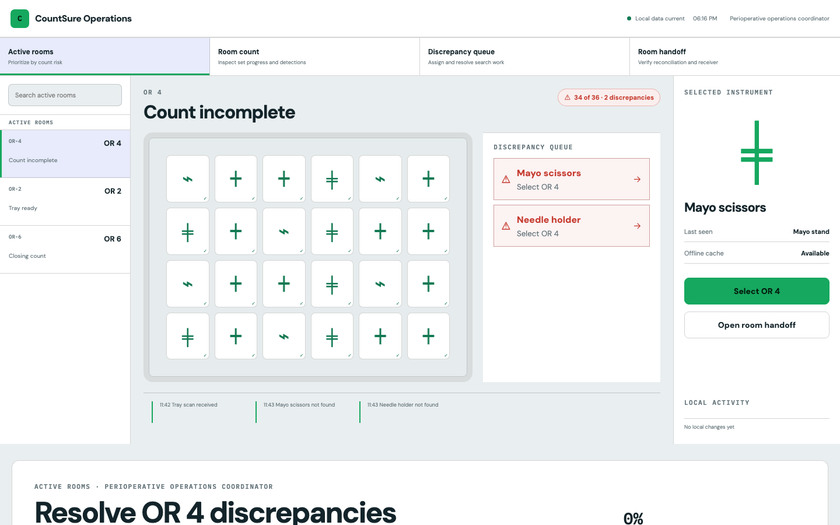Select the bottom-row fourth-column double-bar tray tile
Viewport: 840px width, 525px height.
pyautogui.click(x=332, y=336)
